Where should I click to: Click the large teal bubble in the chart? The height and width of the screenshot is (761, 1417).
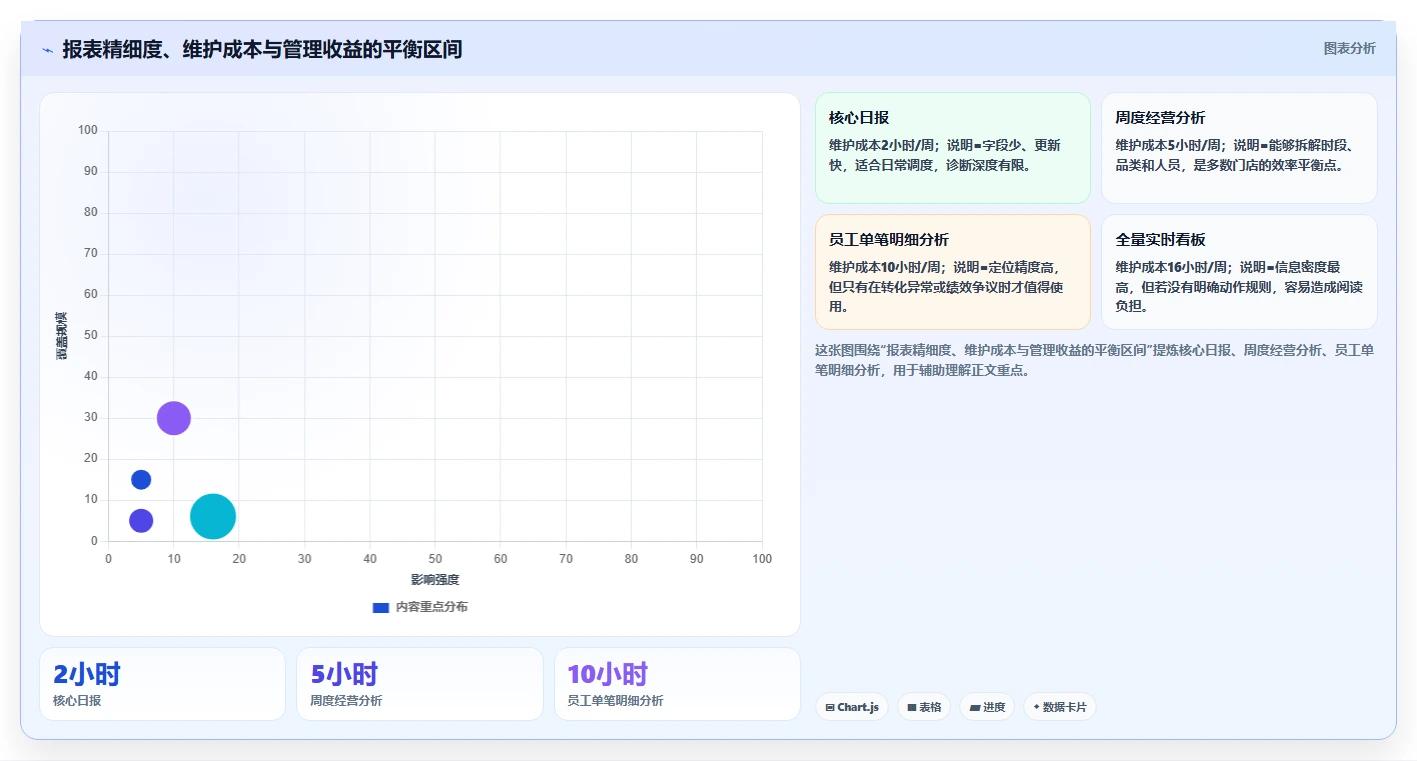pyautogui.click(x=213, y=516)
